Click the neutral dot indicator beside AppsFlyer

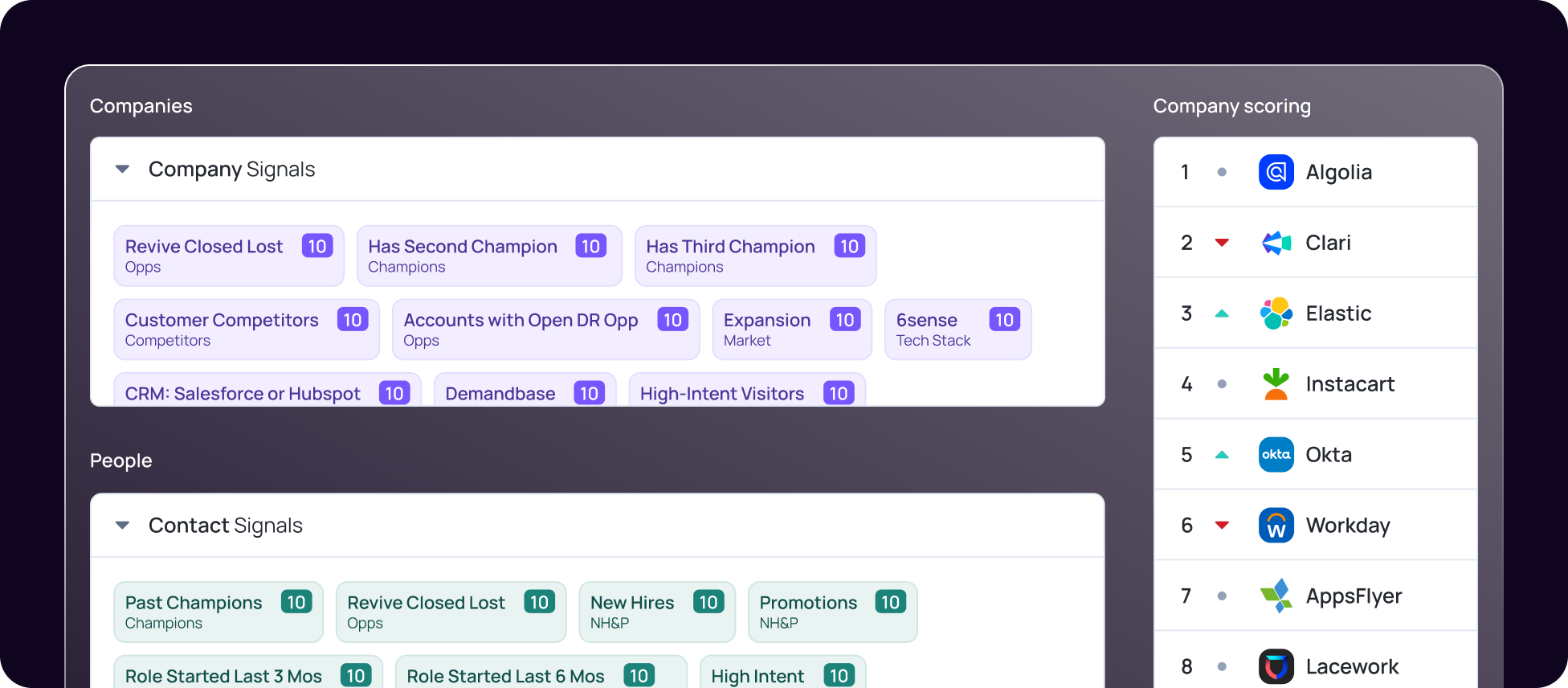coord(1222,596)
